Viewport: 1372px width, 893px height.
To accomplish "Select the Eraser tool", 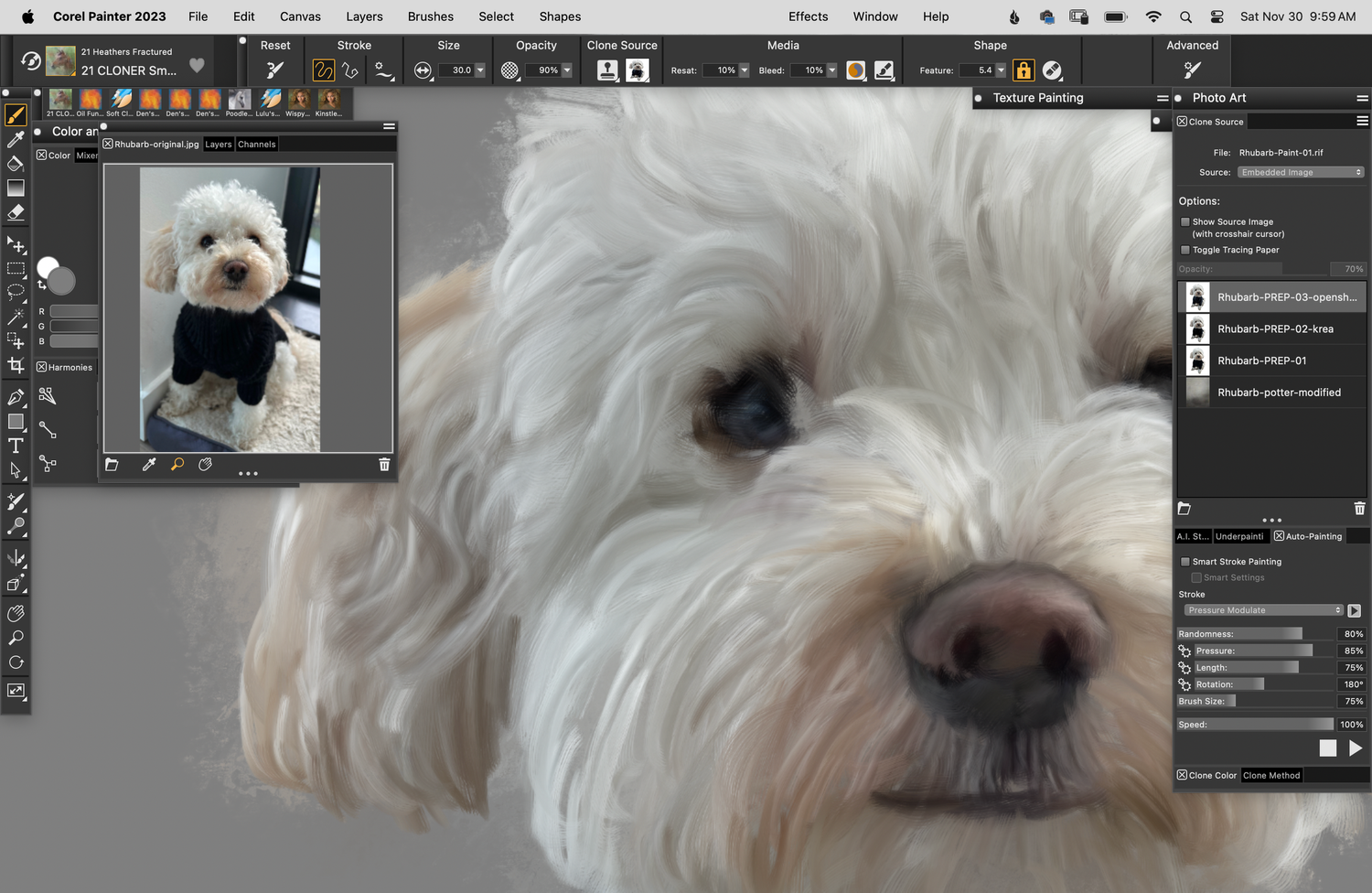I will point(16,212).
